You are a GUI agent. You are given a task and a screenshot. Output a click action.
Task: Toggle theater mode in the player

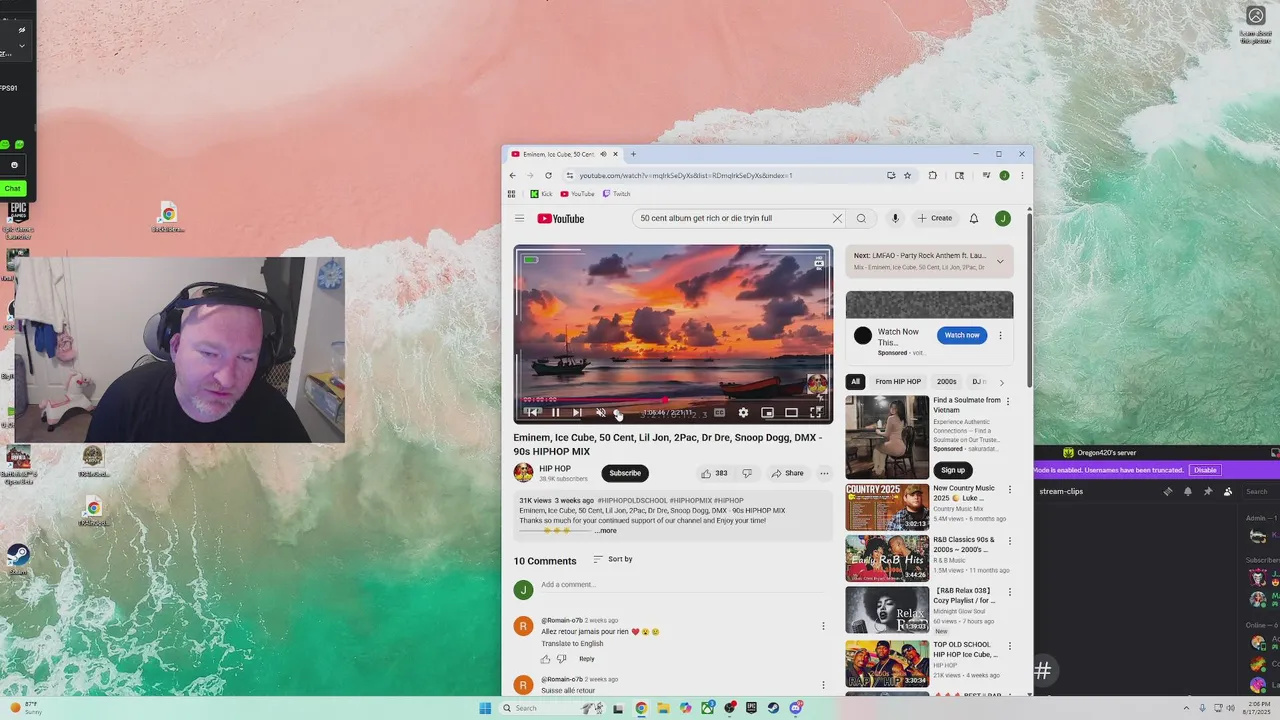click(791, 412)
